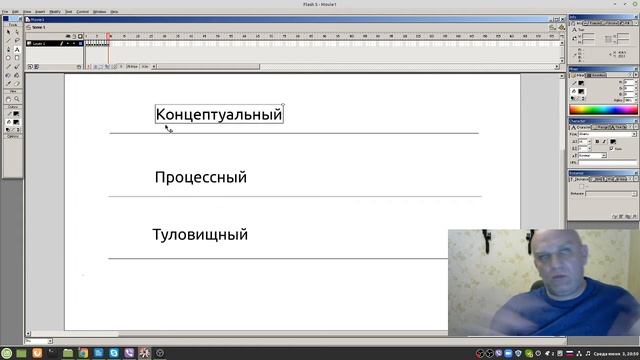Image resolution: width=640 pixels, height=360 pixels.
Task: Toggle the Kern checkbox
Action: [611, 149]
